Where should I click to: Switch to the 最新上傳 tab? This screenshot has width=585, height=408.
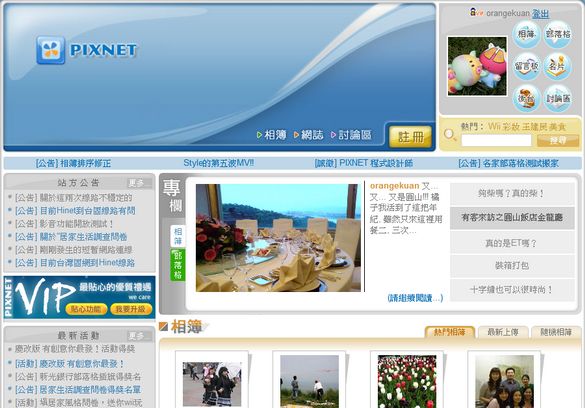tap(503, 332)
